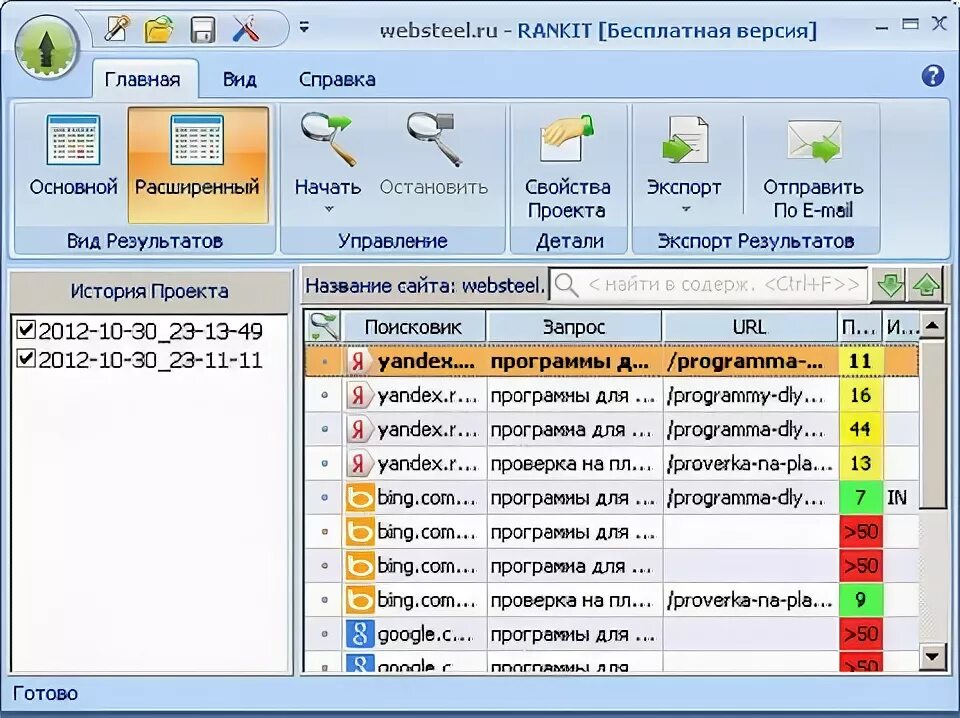Click Yandex icon in the position 11 row

pos(359,361)
